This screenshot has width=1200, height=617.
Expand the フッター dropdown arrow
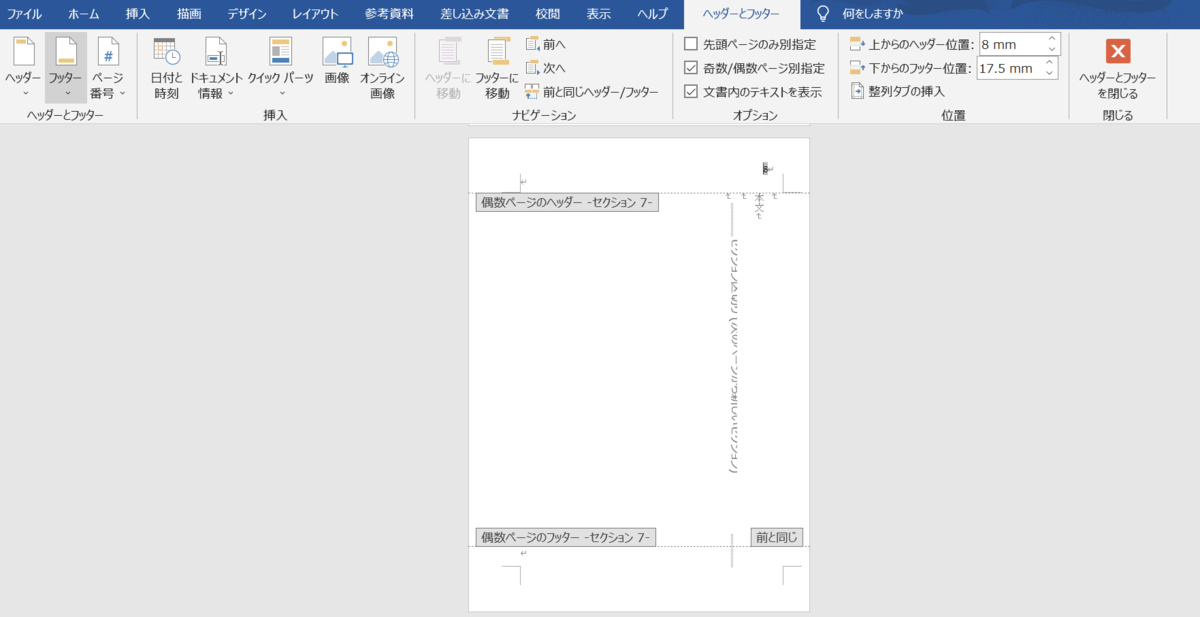(x=66, y=94)
